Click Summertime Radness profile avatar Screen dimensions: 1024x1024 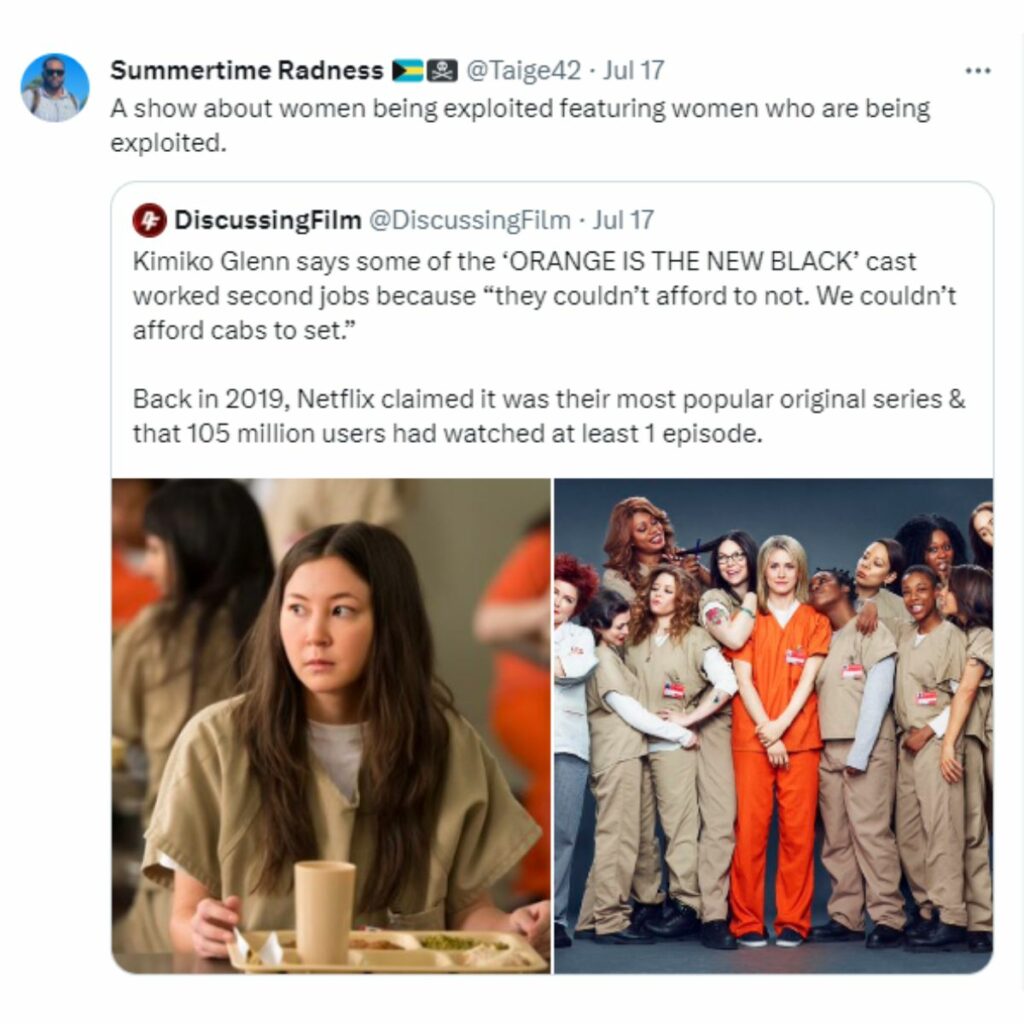(x=55, y=88)
